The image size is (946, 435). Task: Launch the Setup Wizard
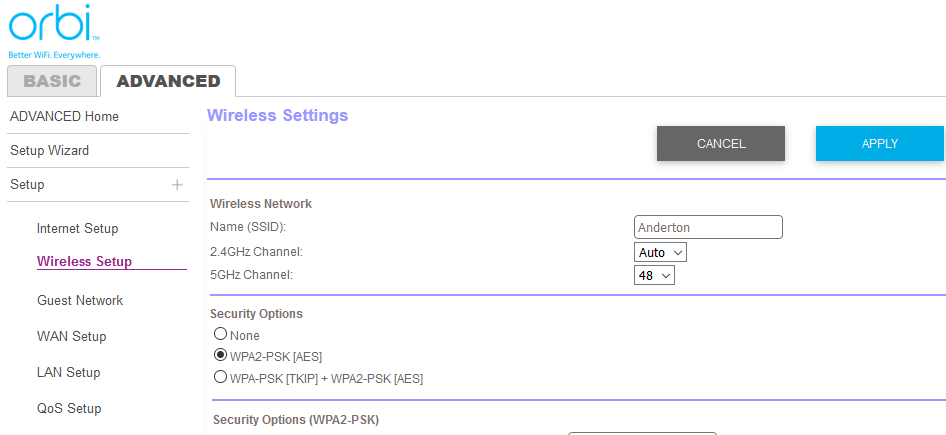click(x=49, y=151)
